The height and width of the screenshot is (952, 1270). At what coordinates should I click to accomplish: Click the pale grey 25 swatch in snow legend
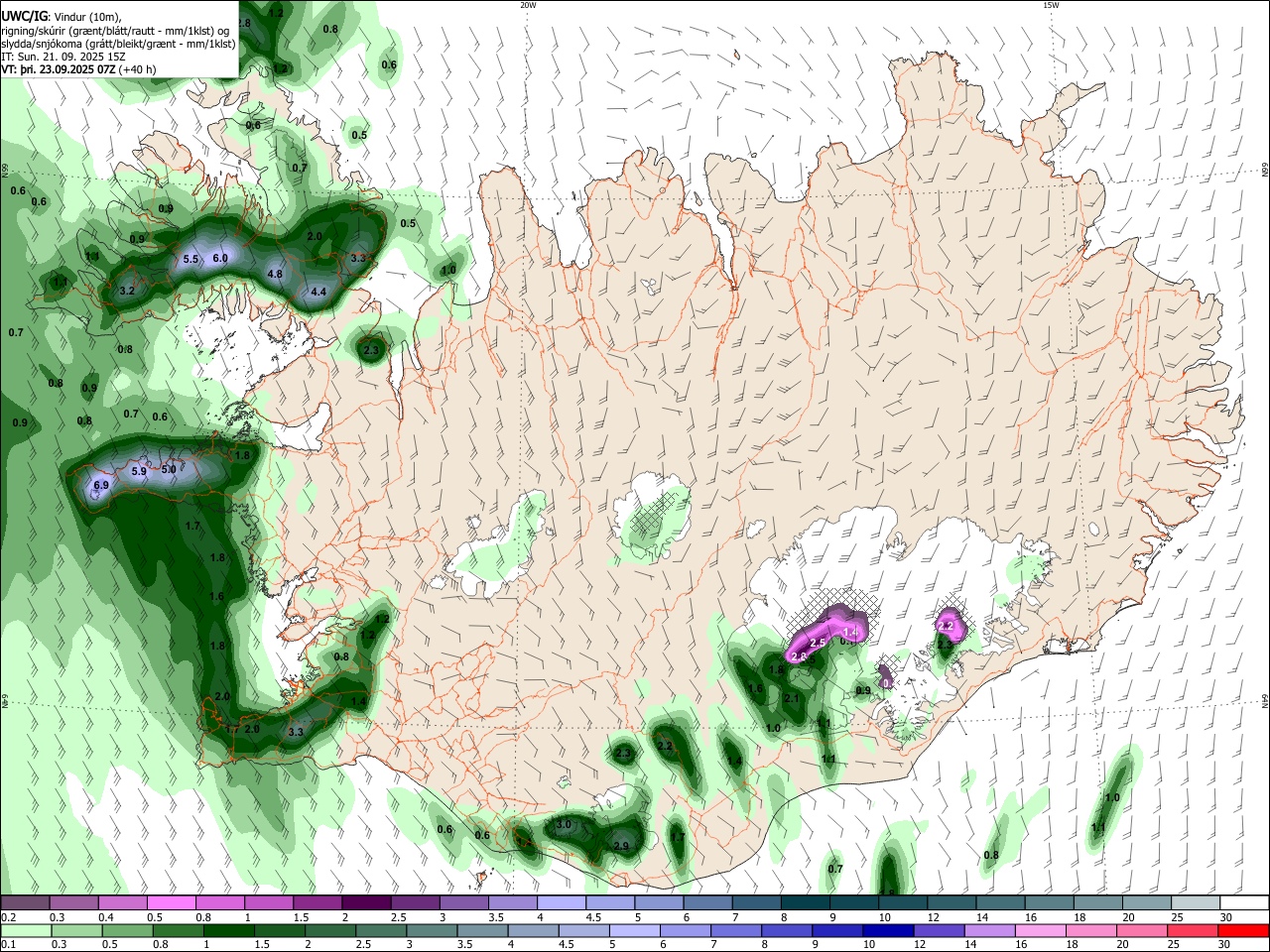pyautogui.click(x=1196, y=902)
